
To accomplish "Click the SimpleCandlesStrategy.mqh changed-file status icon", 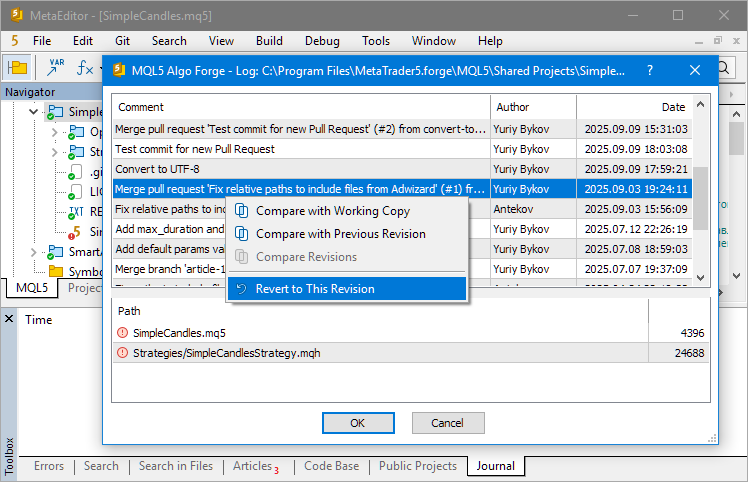I will 123,353.
